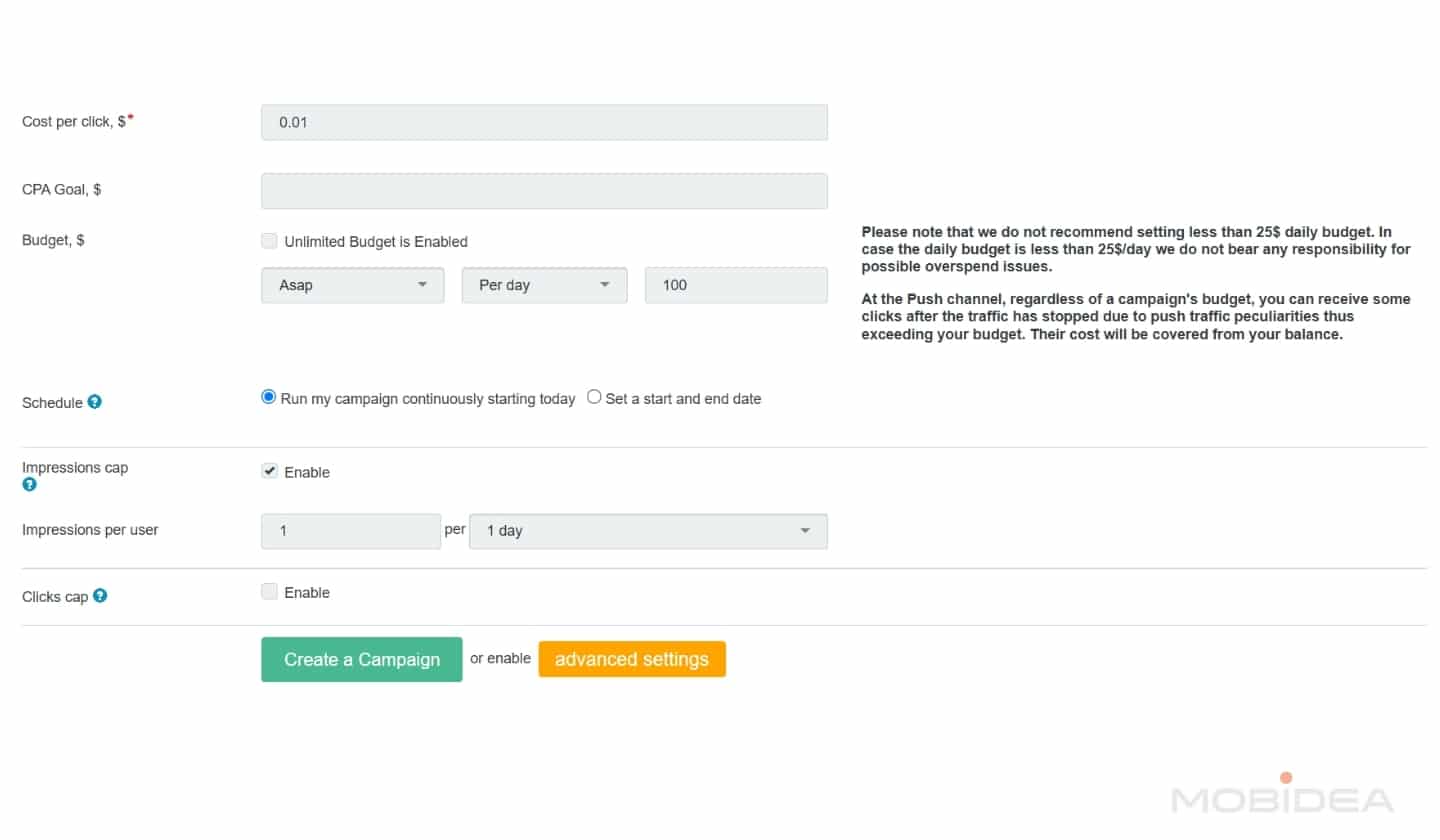Toggle the Unlimited Budget is Enabled checkbox
Viewport: 1440px width, 840px height.
[x=269, y=241]
